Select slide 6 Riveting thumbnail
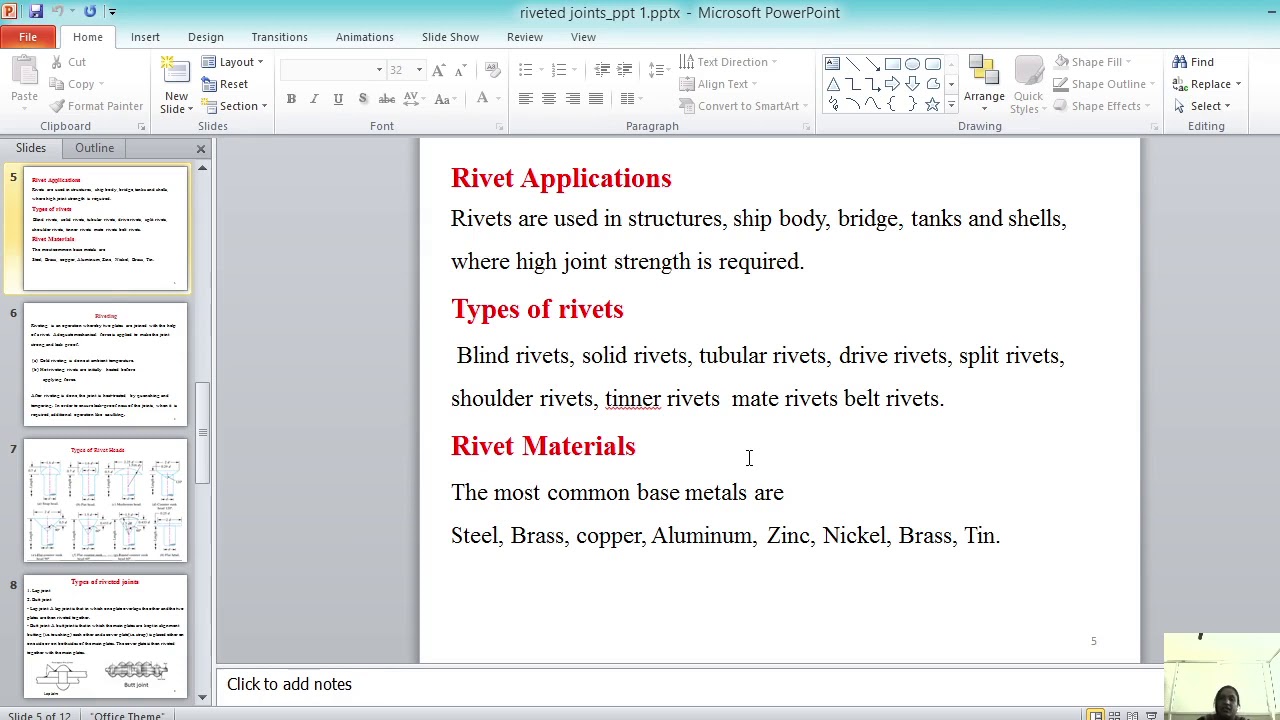The width and height of the screenshot is (1280, 720). pos(105,364)
